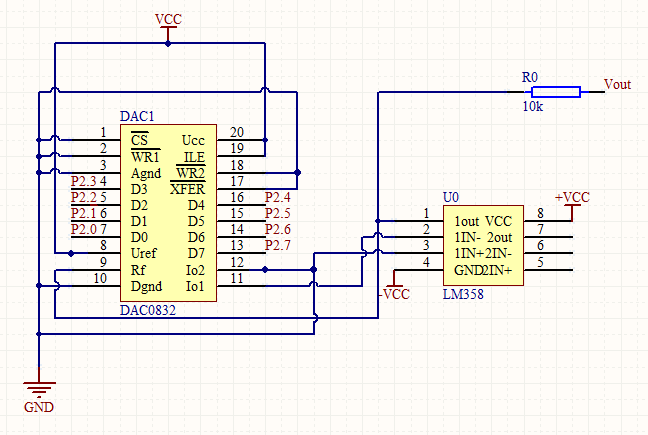Click the R0 designator text

click(x=530, y=77)
